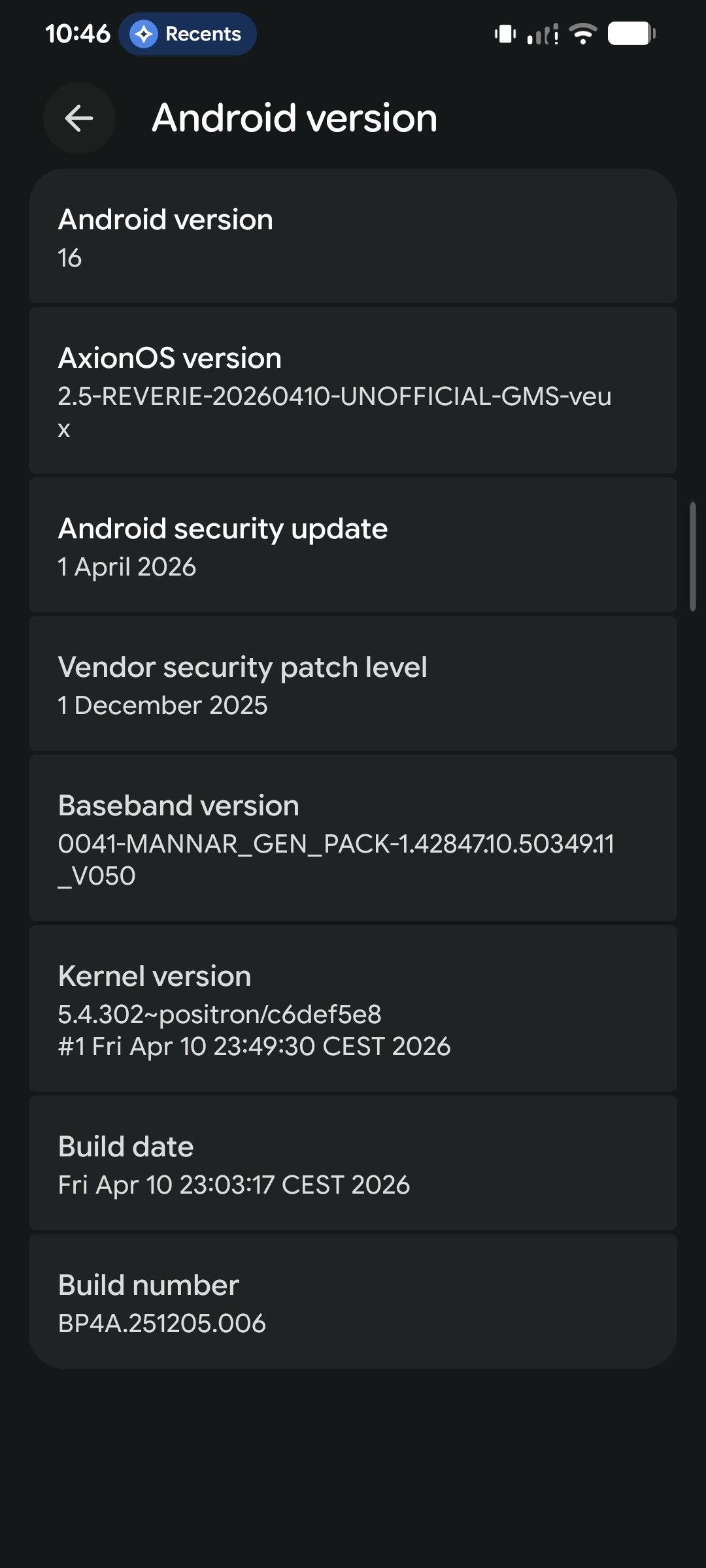706x1568 pixels.
Task: Tap the 10:46 clock in status bar
Action: coord(78,34)
